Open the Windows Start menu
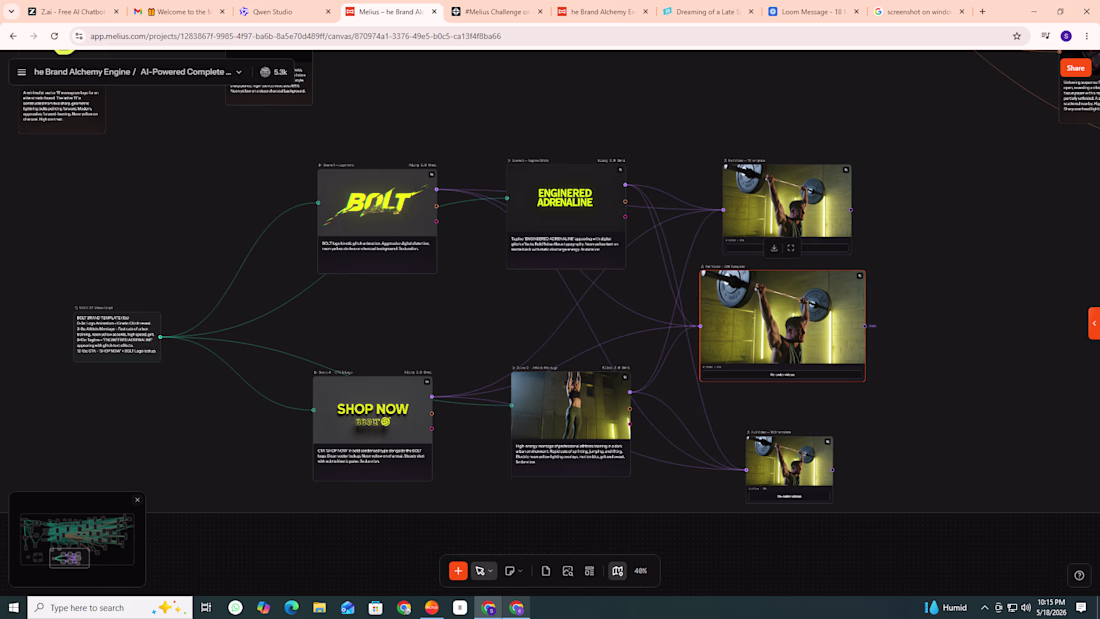 [13, 607]
